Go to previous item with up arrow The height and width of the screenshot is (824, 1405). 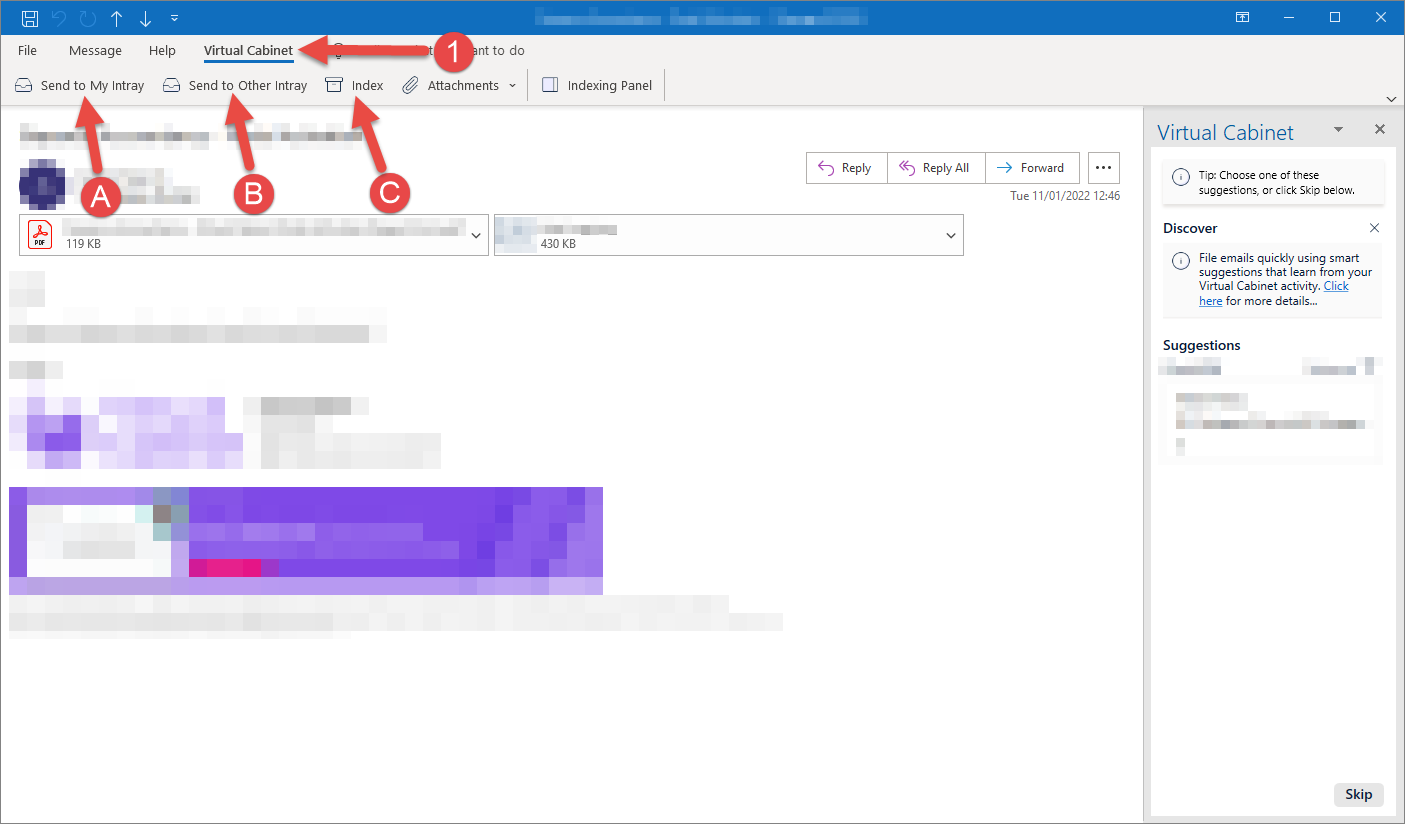tap(116, 18)
